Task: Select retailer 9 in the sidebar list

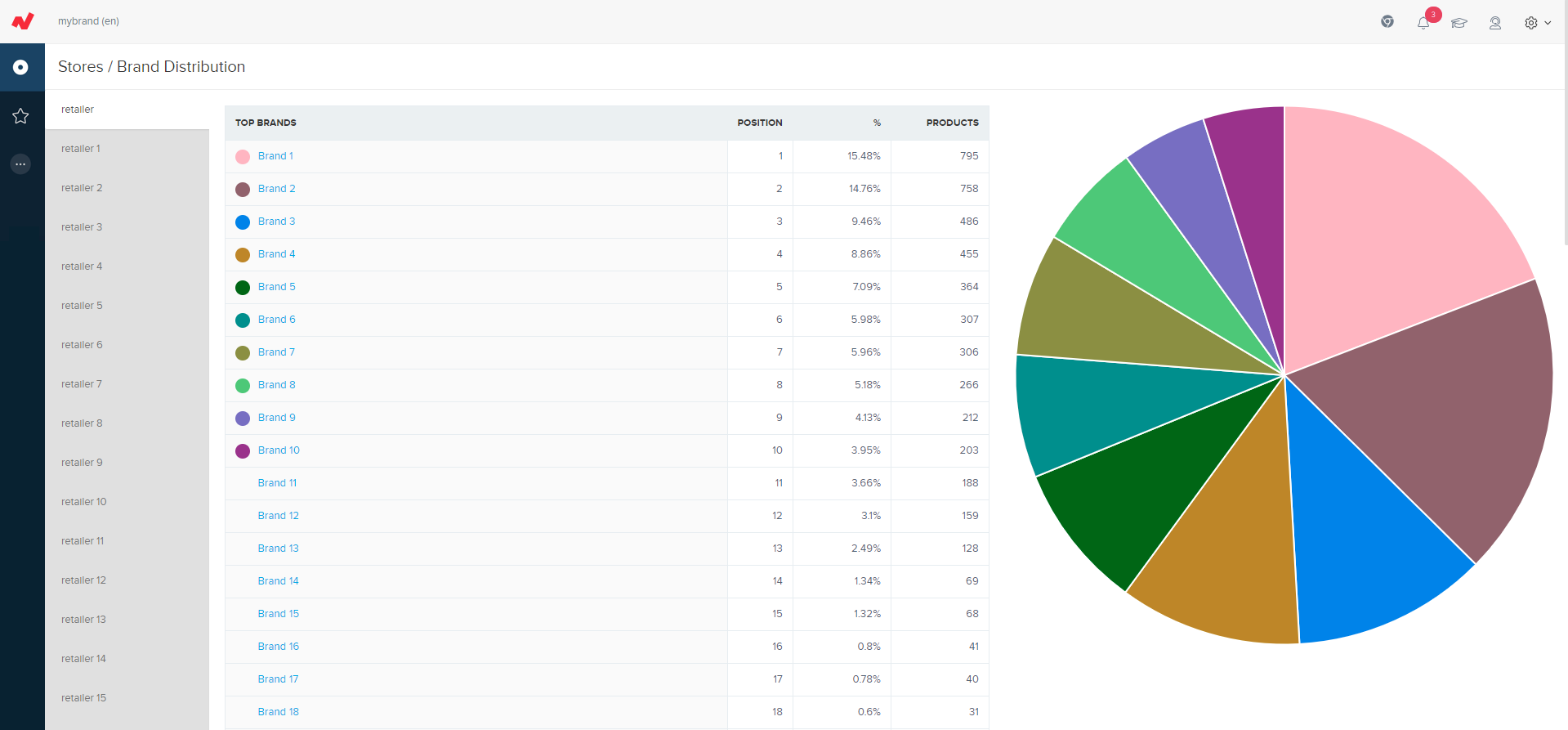Action: (127, 463)
